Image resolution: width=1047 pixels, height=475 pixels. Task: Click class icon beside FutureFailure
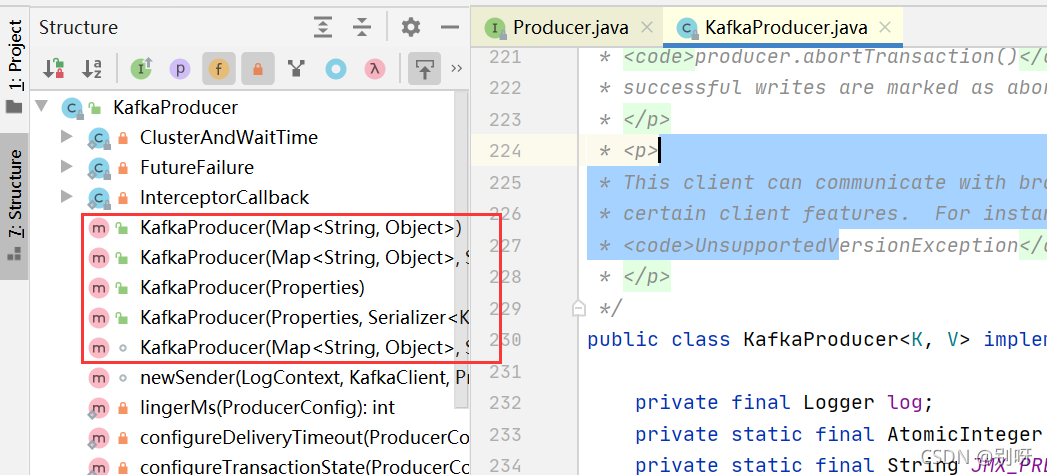pyautogui.click(x=99, y=167)
